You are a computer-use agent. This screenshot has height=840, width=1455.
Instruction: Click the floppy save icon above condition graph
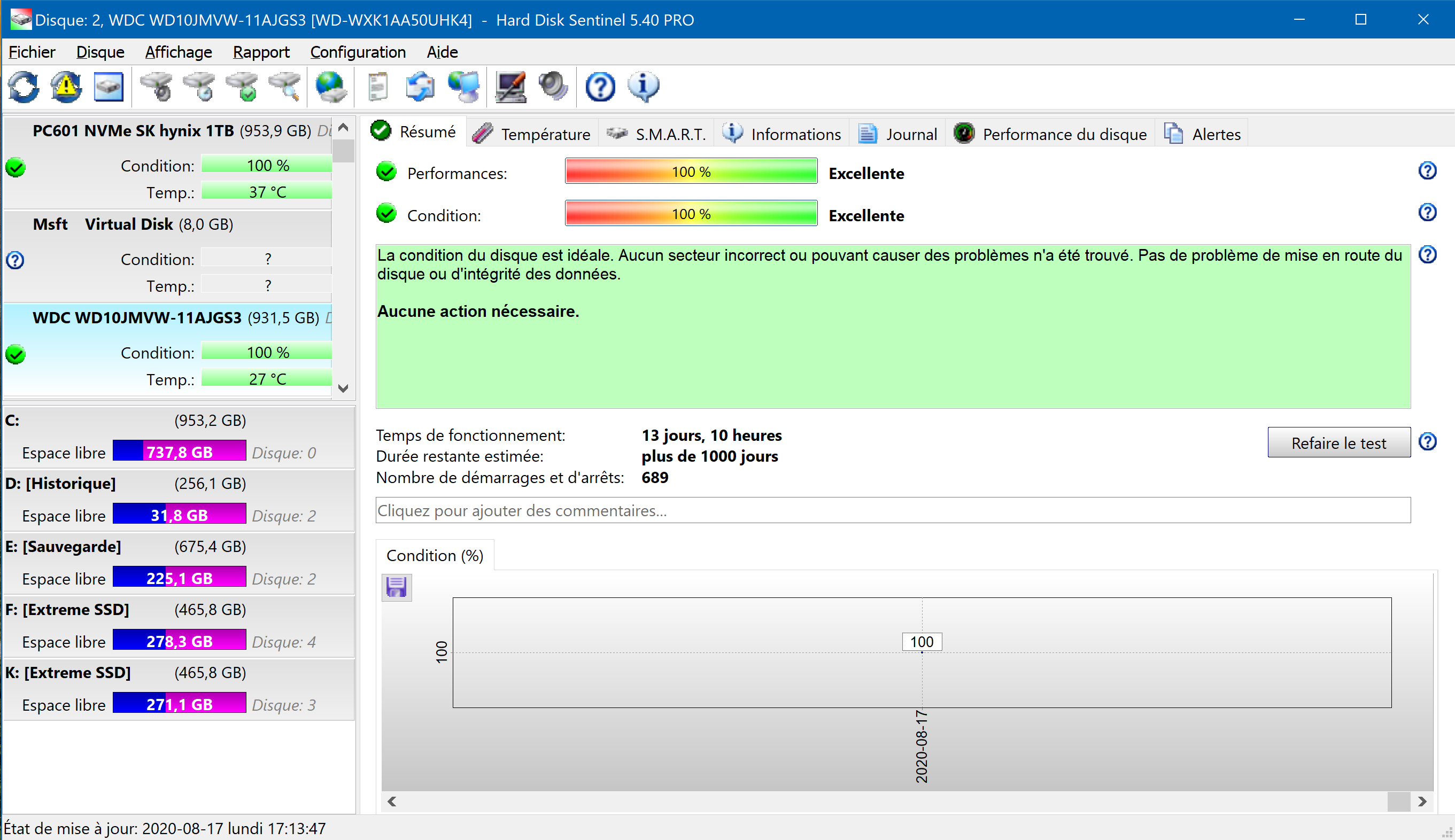(396, 587)
